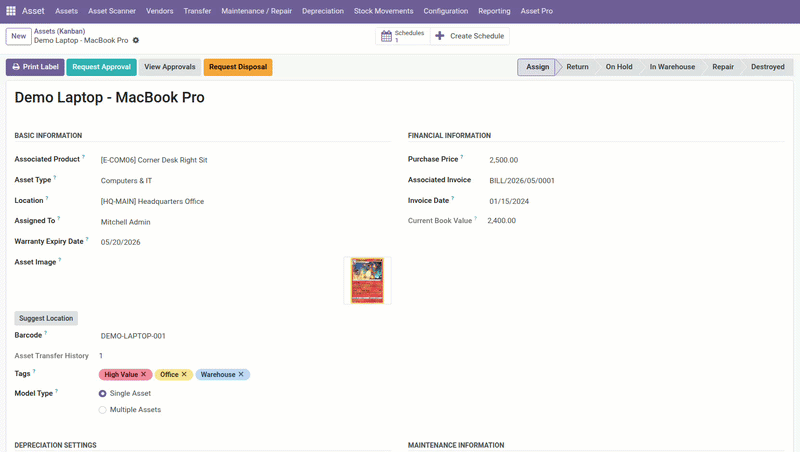Open the Invoice Date 01/15/2024 picker

[x=636, y=202]
